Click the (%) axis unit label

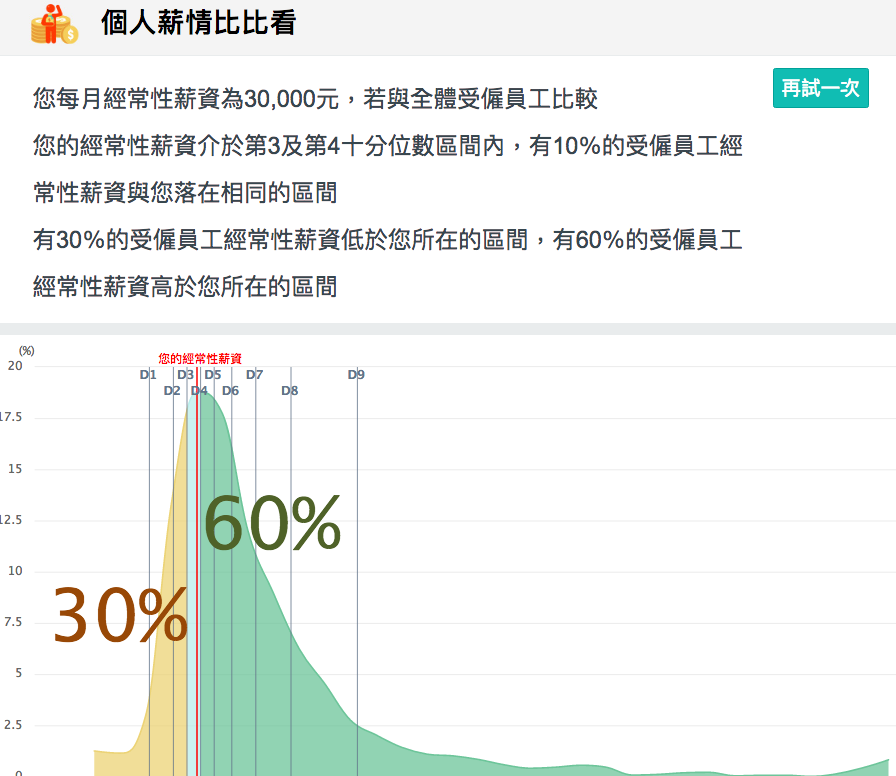[x=27, y=350]
